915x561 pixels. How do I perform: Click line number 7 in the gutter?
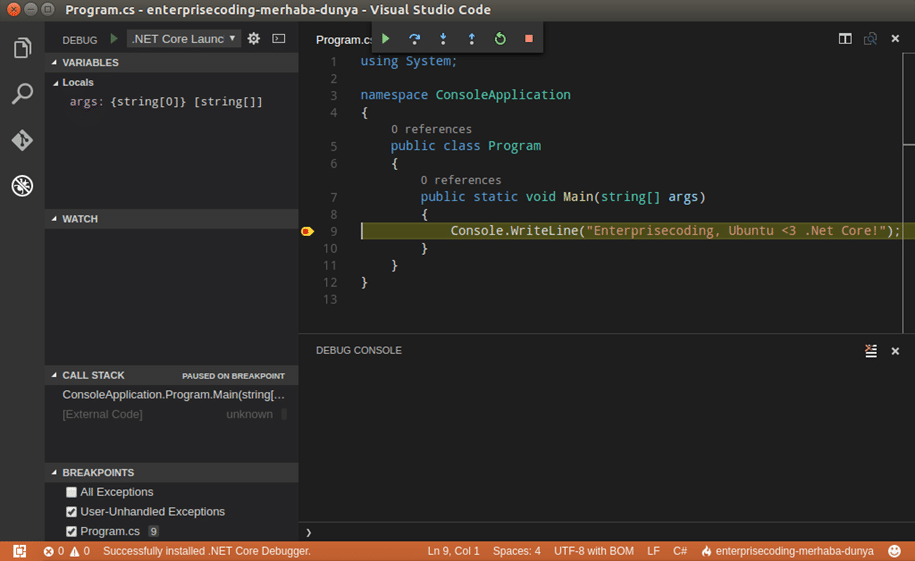click(333, 197)
